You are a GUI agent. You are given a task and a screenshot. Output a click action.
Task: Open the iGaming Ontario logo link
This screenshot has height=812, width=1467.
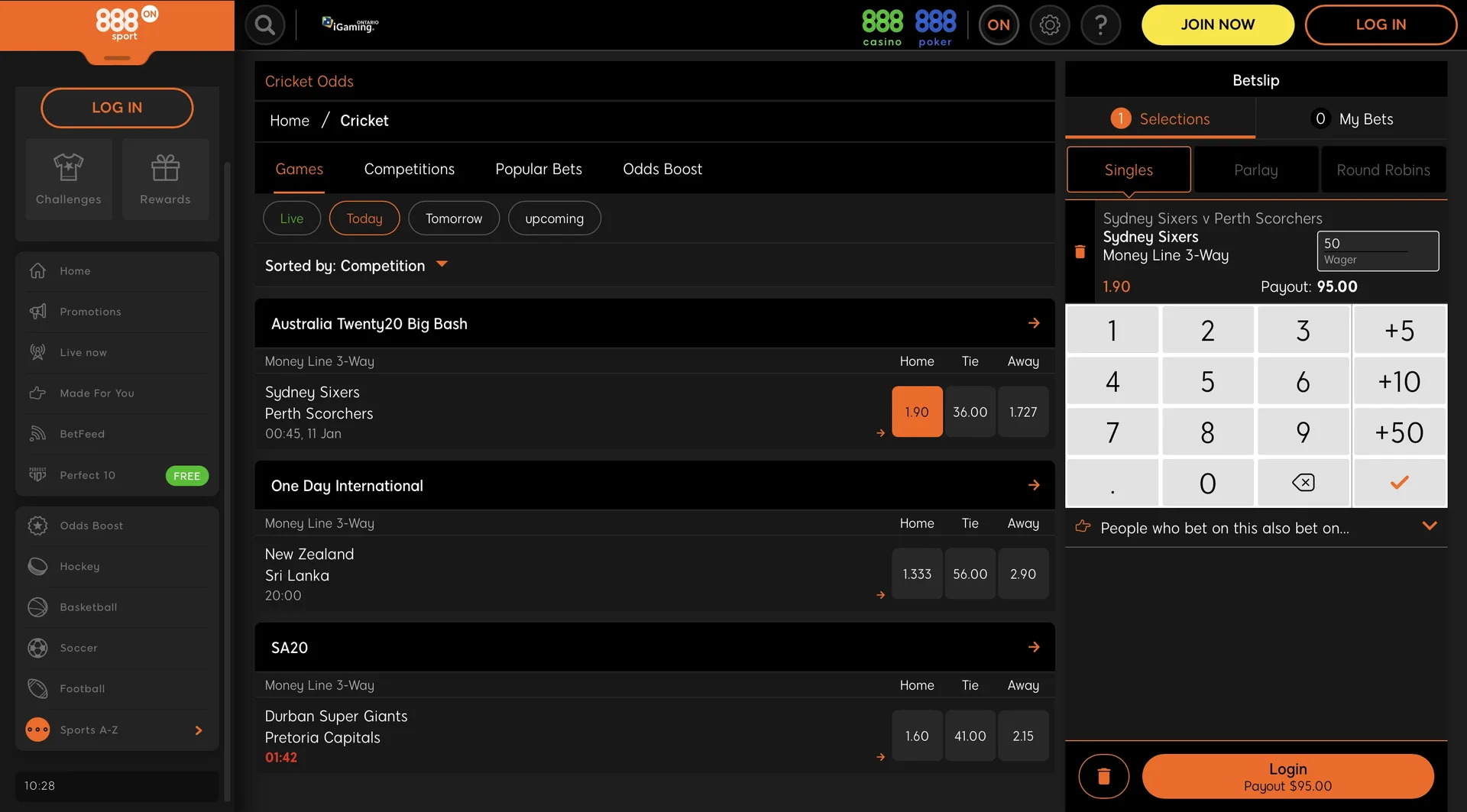pos(350,24)
